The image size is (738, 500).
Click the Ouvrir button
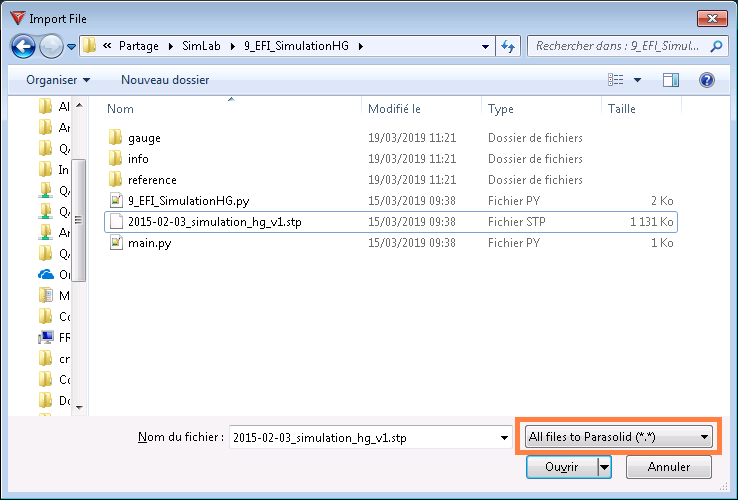pos(561,467)
